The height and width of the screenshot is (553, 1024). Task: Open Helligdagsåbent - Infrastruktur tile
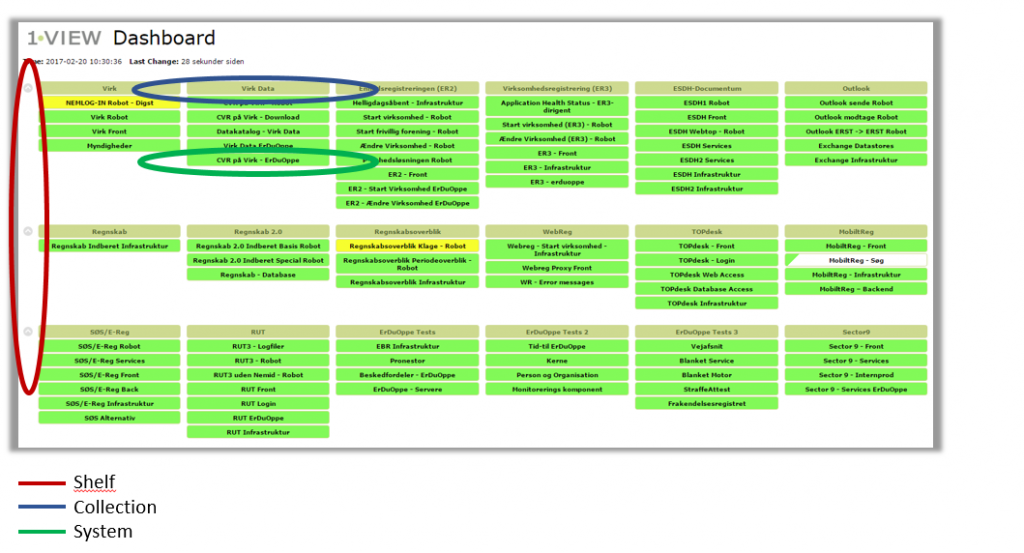pyautogui.click(x=408, y=103)
